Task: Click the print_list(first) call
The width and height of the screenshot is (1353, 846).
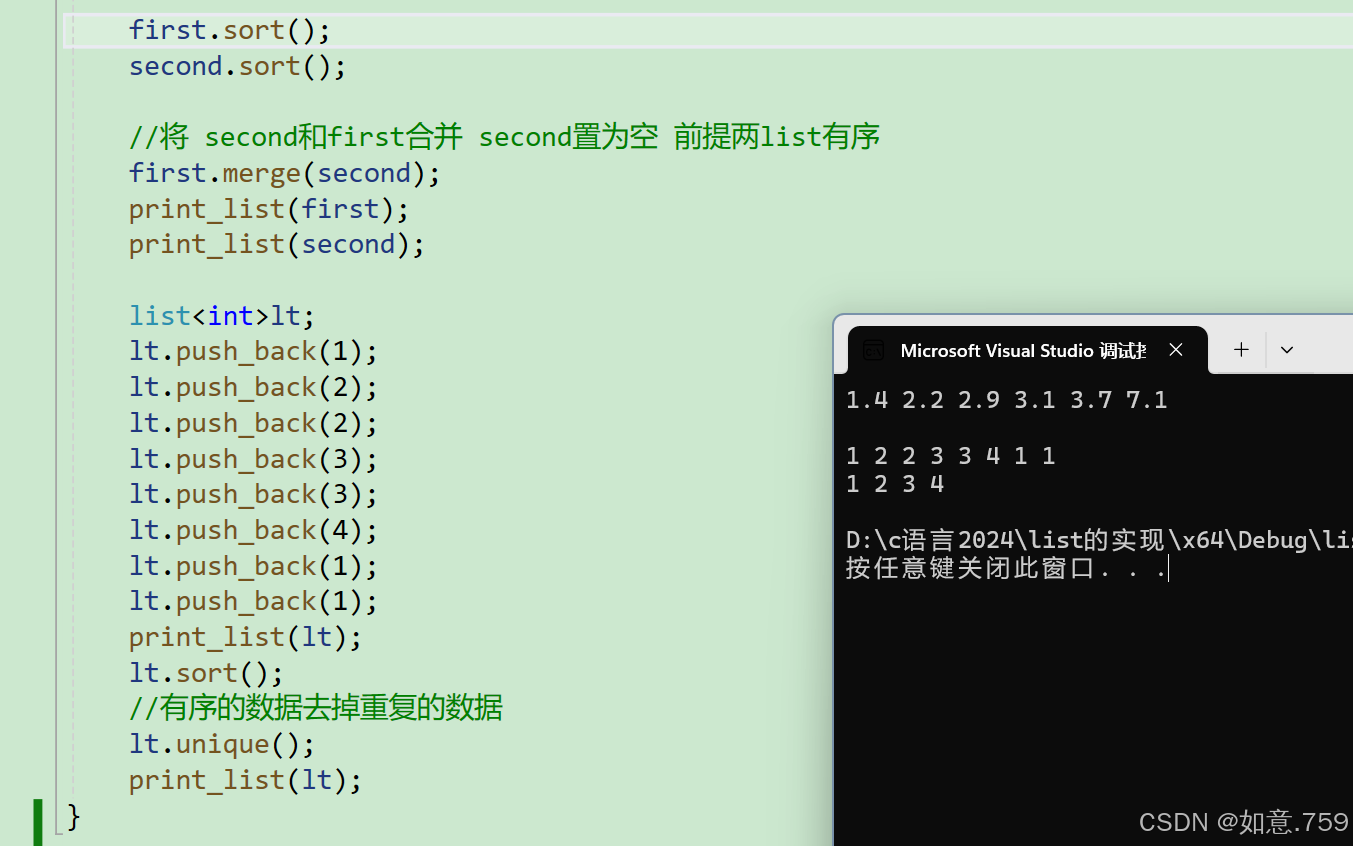Action: [268, 209]
